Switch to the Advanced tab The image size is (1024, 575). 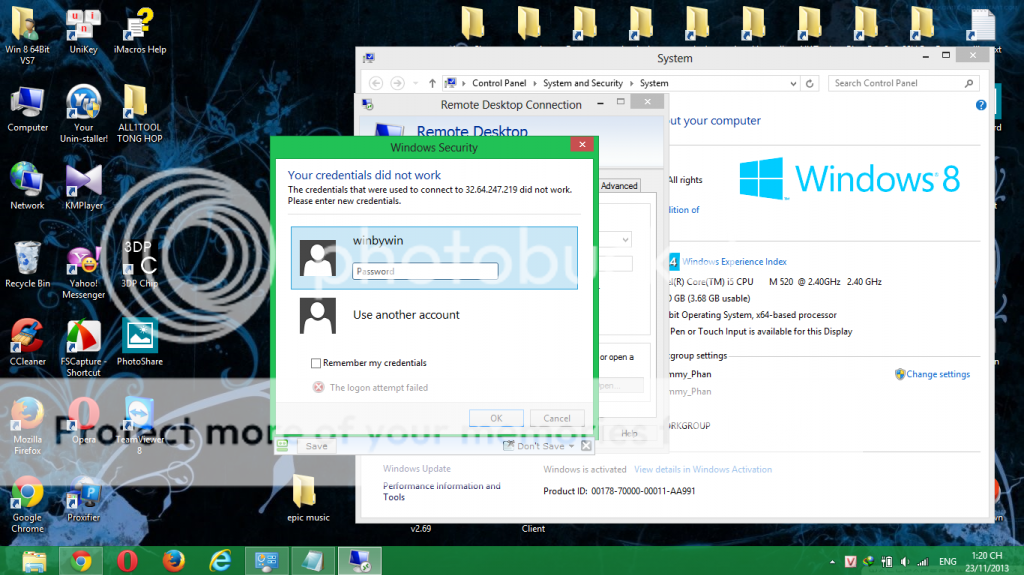(x=619, y=186)
